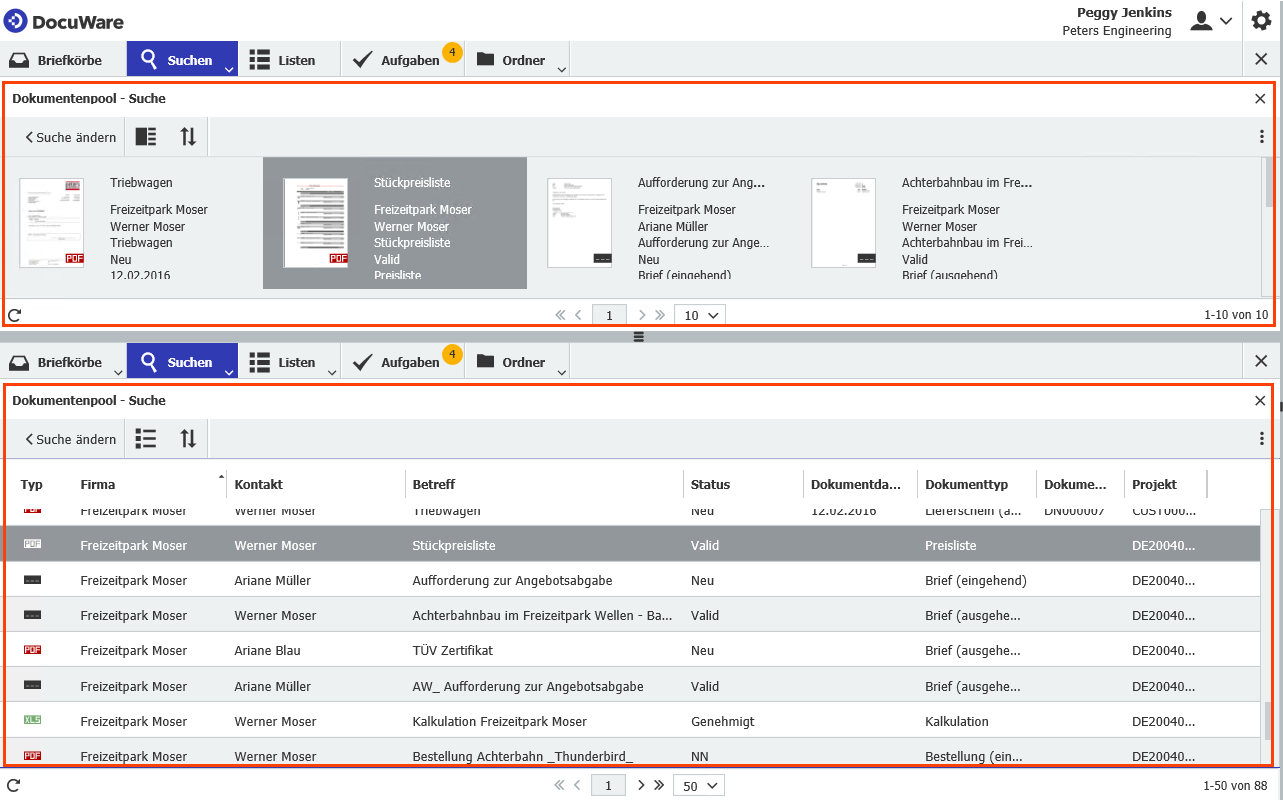
Task: Open Peggy Jenkins user account menu
Action: coord(1211,21)
